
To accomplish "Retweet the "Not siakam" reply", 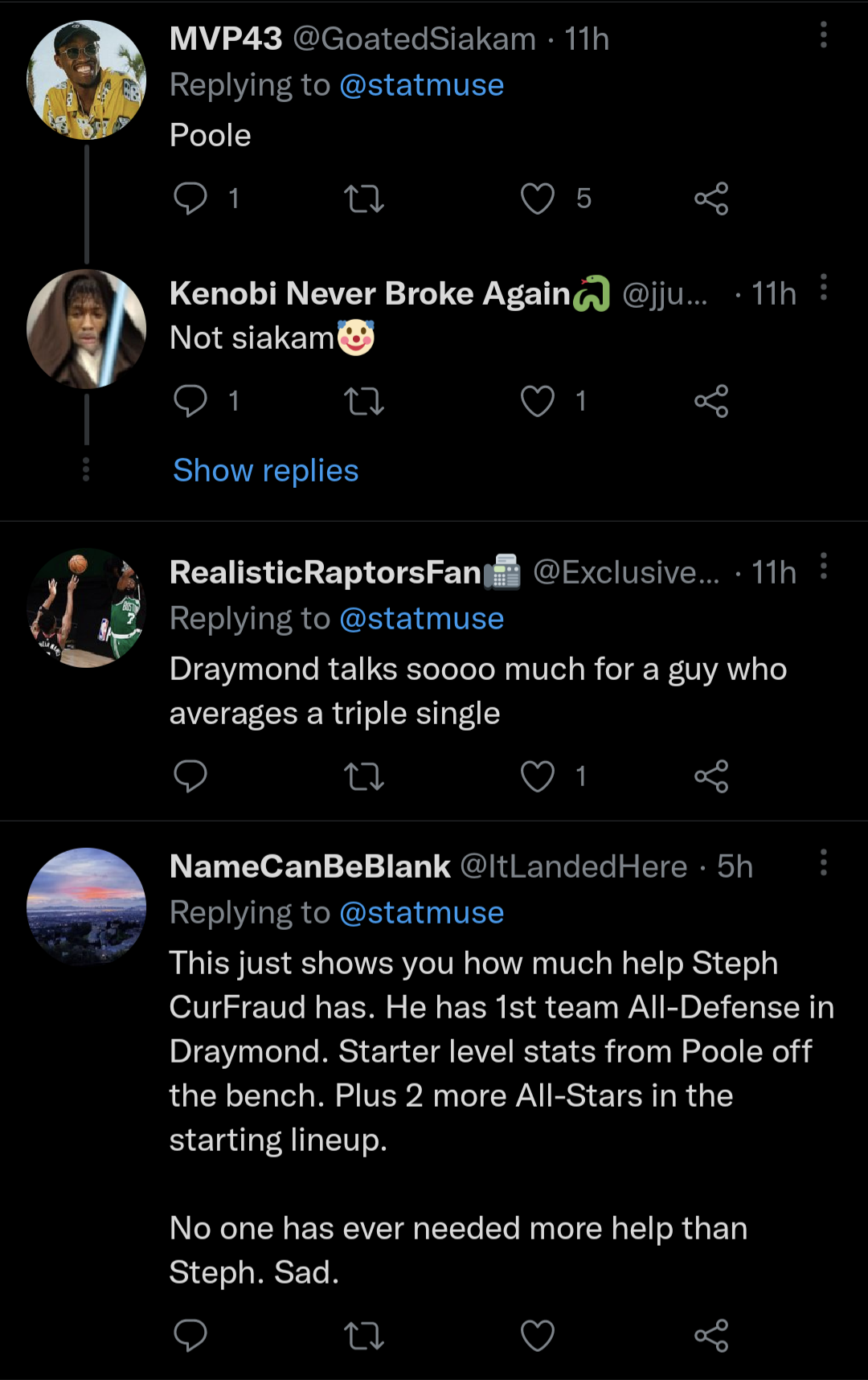I will coord(364,401).
